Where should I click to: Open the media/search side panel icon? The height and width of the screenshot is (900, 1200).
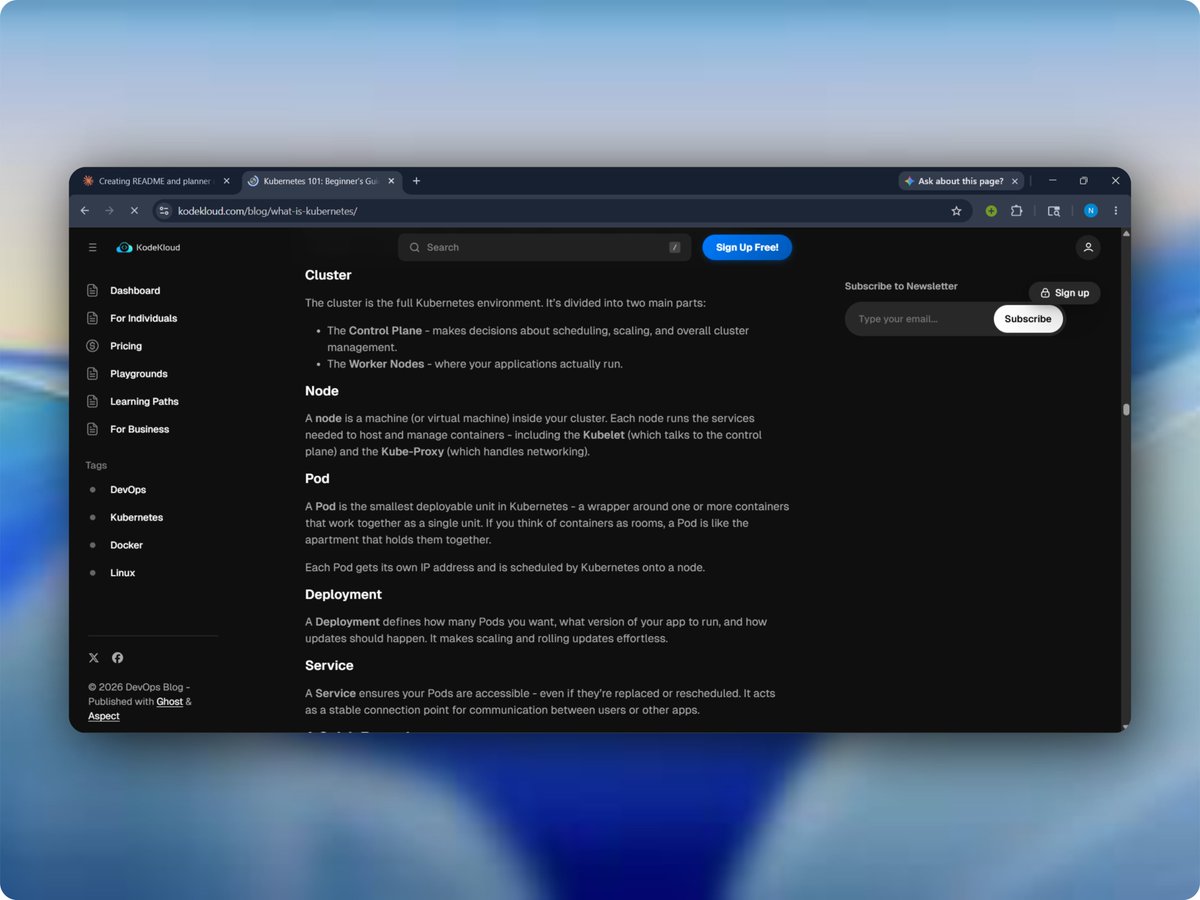click(1053, 211)
